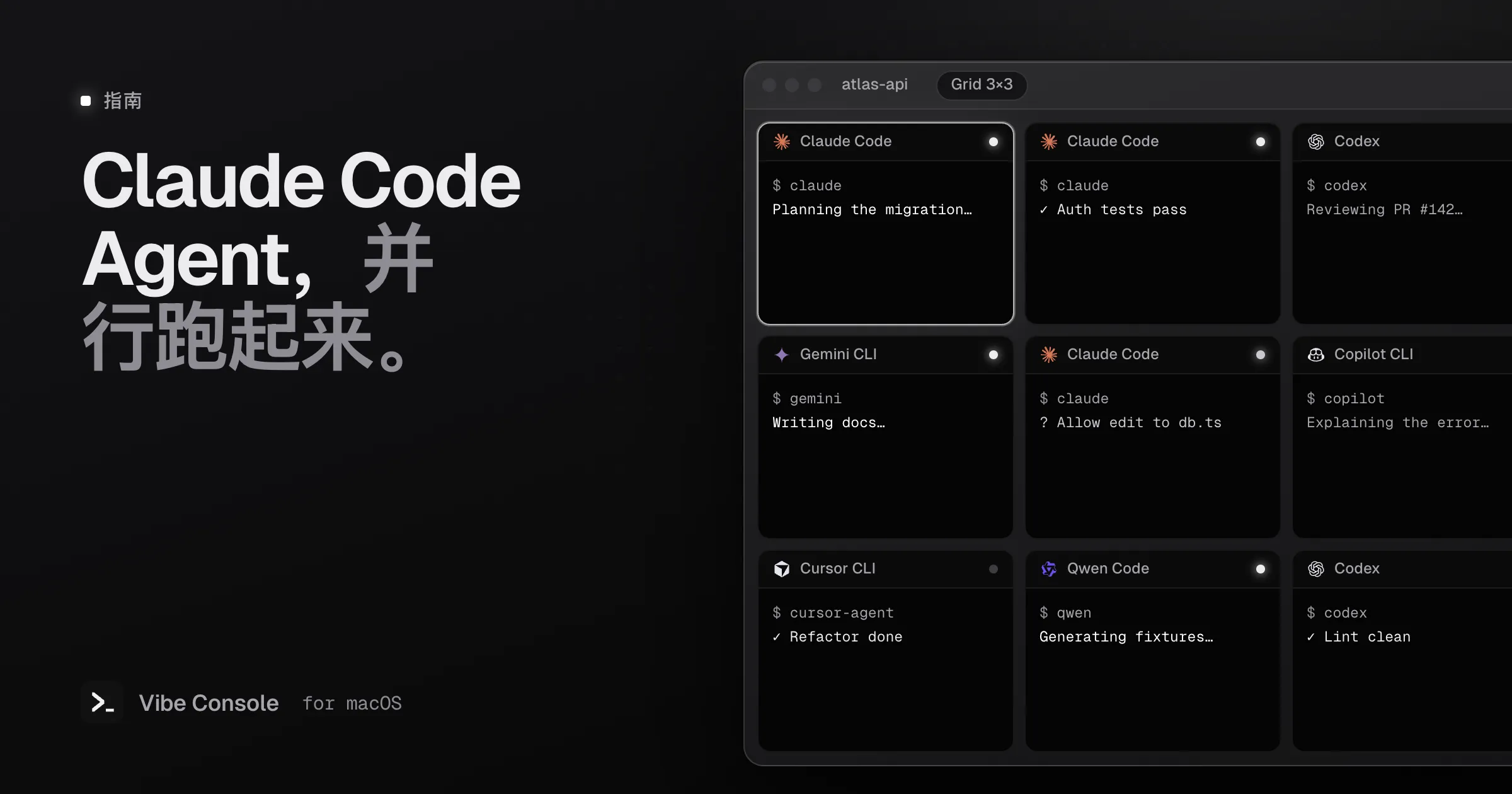This screenshot has height=794, width=1512.
Task: Click the 指南 guide label
Action: coord(123,101)
